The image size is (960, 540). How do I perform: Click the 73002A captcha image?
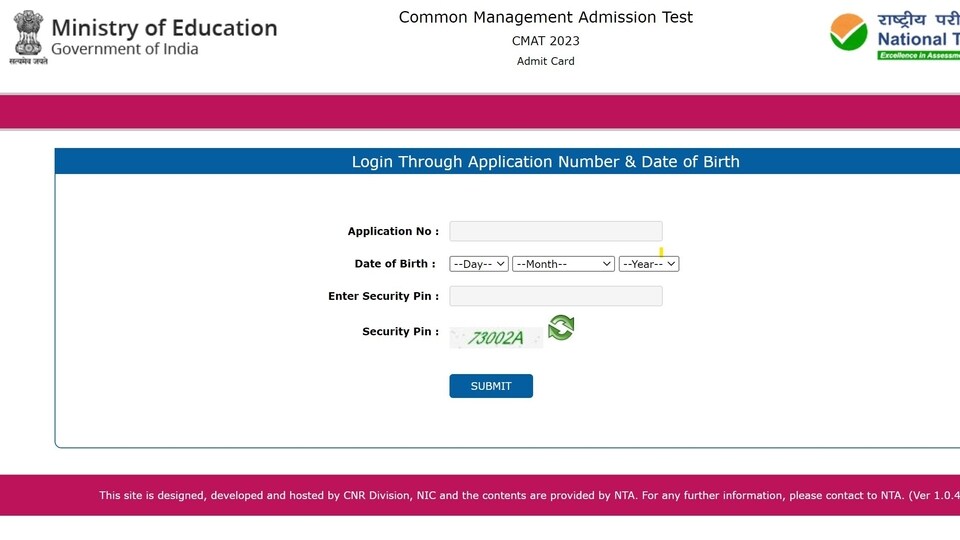(x=496, y=337)
